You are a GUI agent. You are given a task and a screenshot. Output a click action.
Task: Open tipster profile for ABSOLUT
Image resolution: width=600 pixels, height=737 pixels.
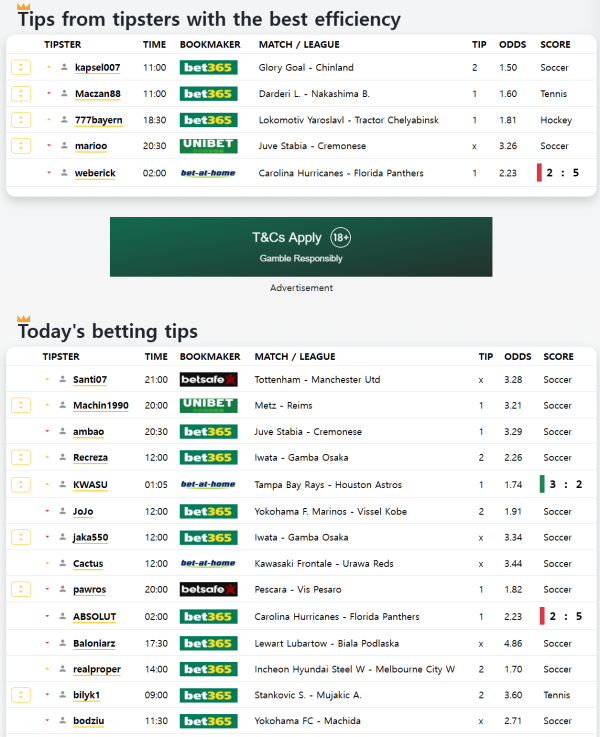pyautogui.click(x=94, y=617)
